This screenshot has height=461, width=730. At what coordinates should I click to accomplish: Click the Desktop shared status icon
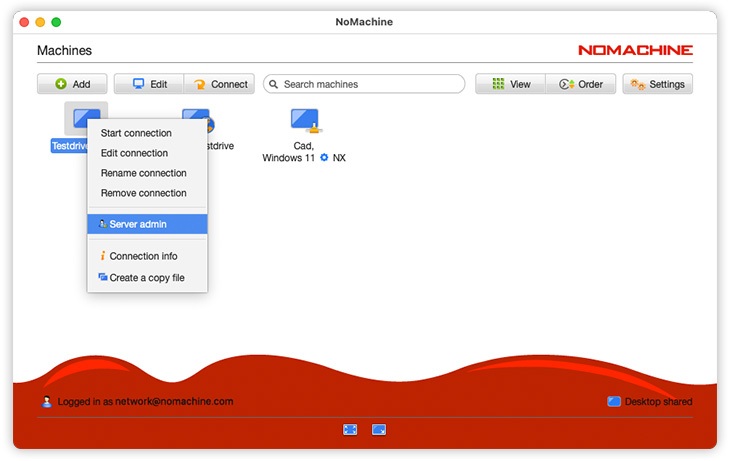614,402
